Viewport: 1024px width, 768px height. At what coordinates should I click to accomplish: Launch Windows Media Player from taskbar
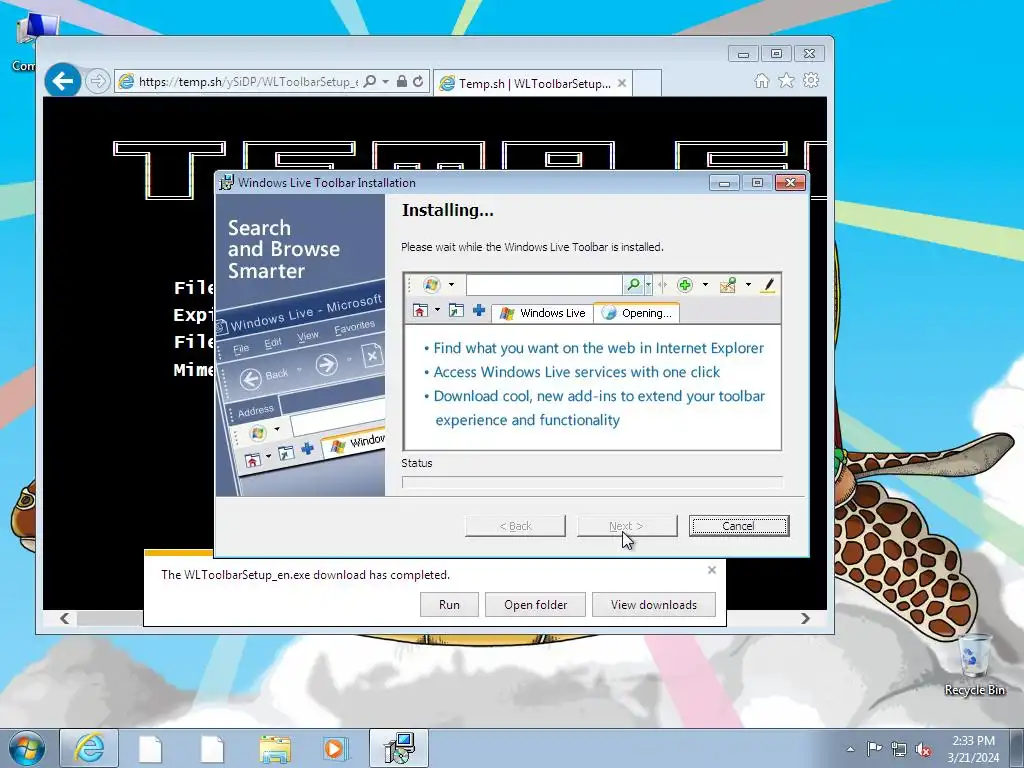[336, 748]
